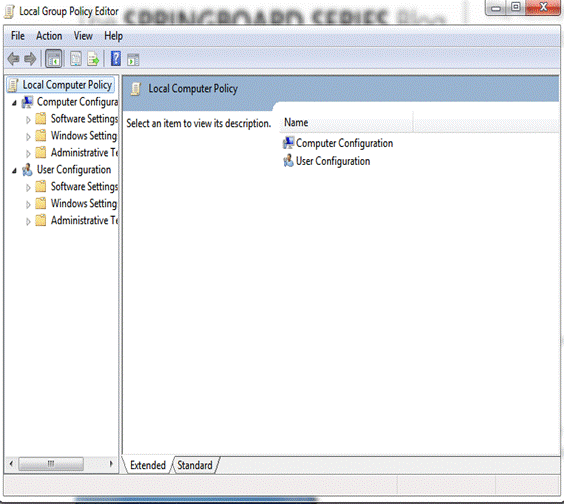Click the Properties toolbar icon
Image resolution: width=564 pixels, height=504 pixels.
pos(76,59)
